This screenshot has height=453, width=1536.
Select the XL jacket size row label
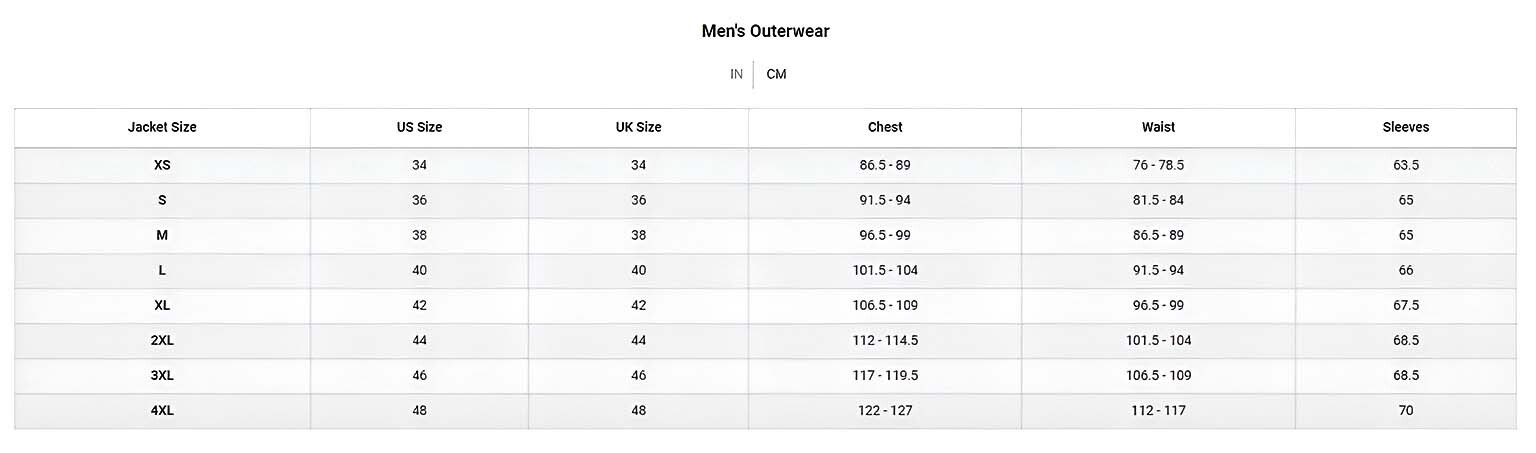tap(162, 305)
